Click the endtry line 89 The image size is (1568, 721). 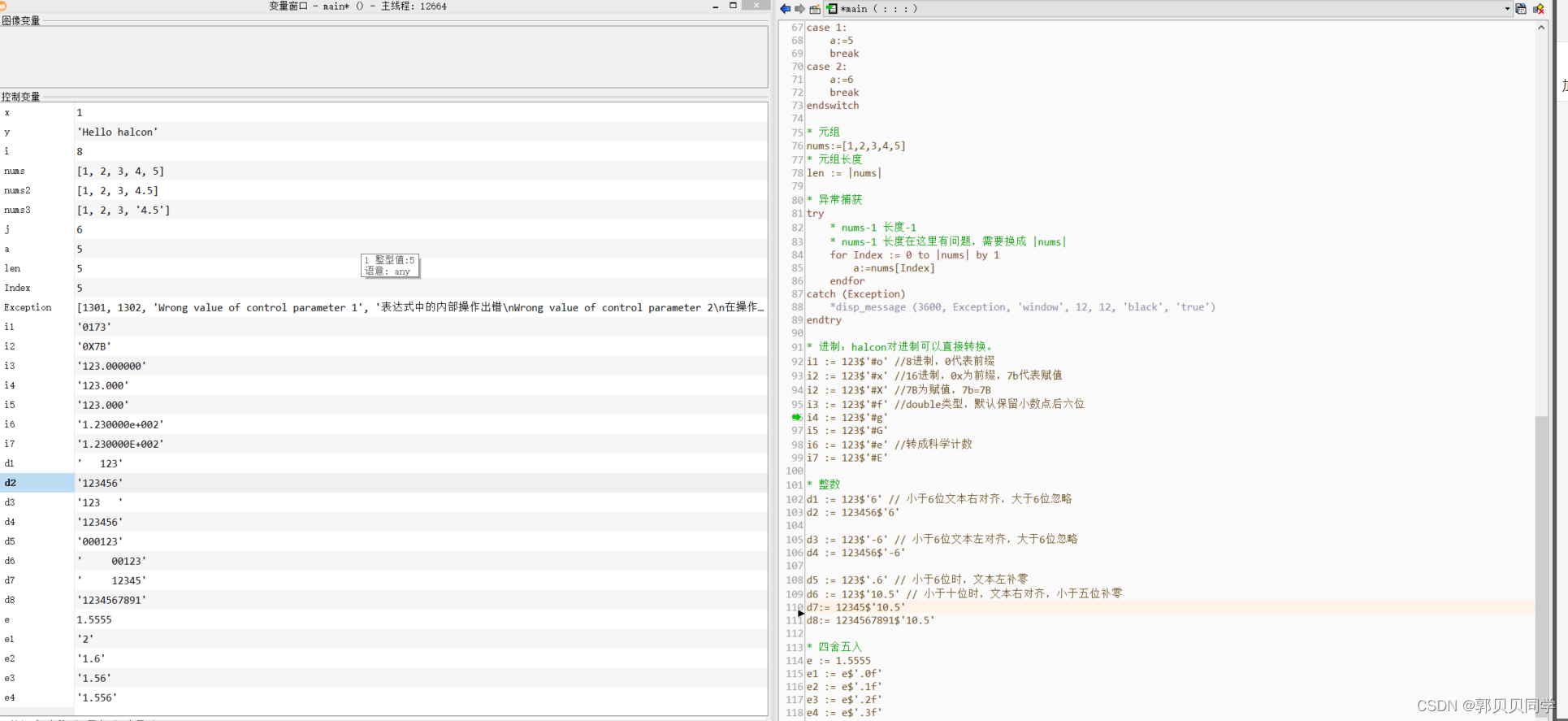824,320
